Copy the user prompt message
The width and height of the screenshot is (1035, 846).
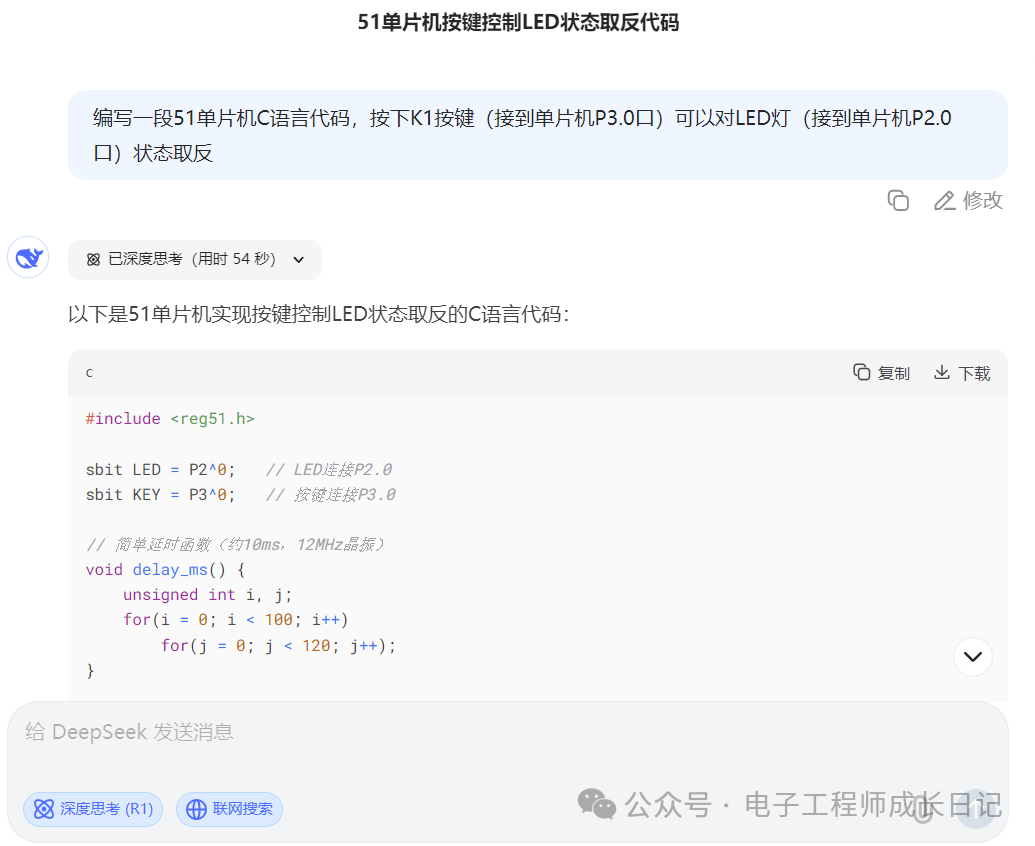(898, 200)
